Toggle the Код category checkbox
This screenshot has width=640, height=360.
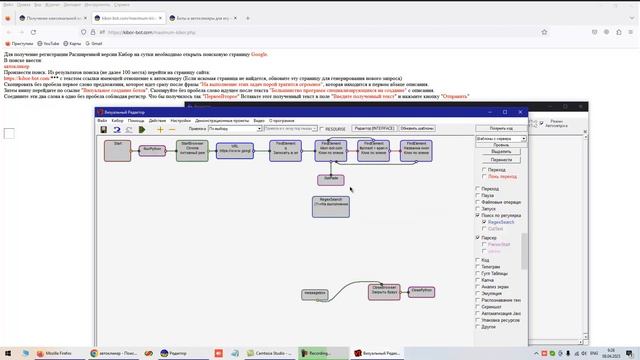click(x=478, y=260)
